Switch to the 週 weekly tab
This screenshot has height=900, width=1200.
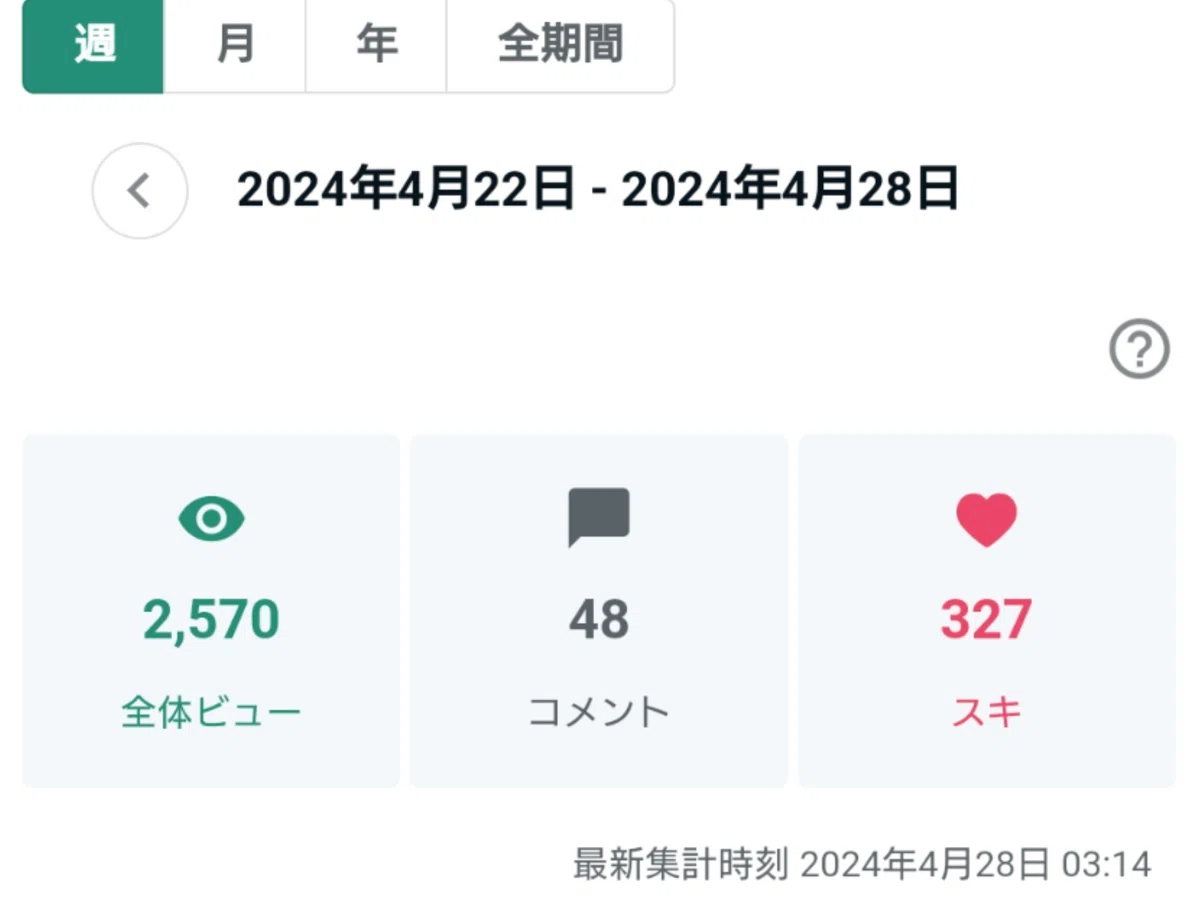[x=93, y=46]
